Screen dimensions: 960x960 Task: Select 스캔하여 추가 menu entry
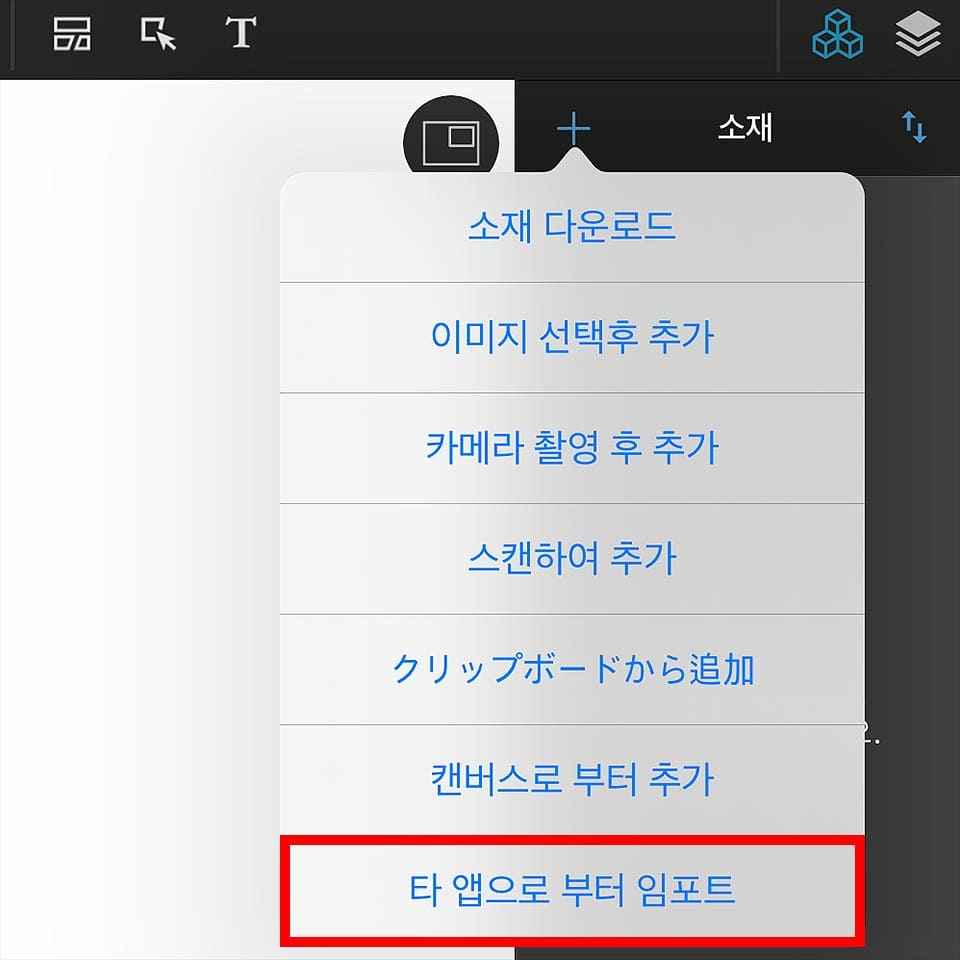point(572,559)
